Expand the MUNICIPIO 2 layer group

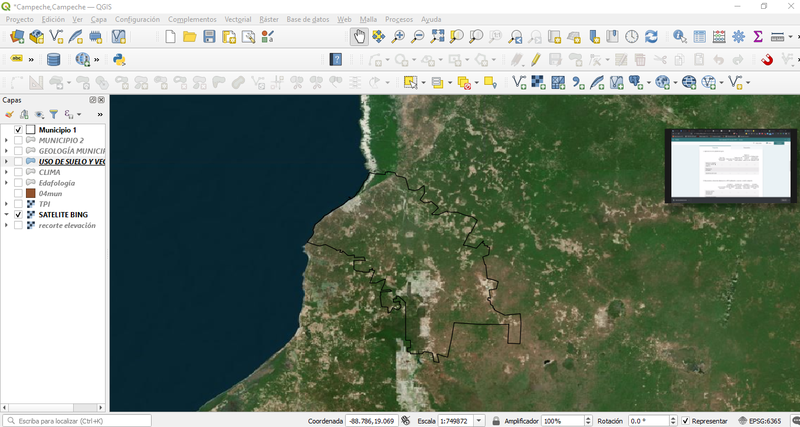point(6,140)
